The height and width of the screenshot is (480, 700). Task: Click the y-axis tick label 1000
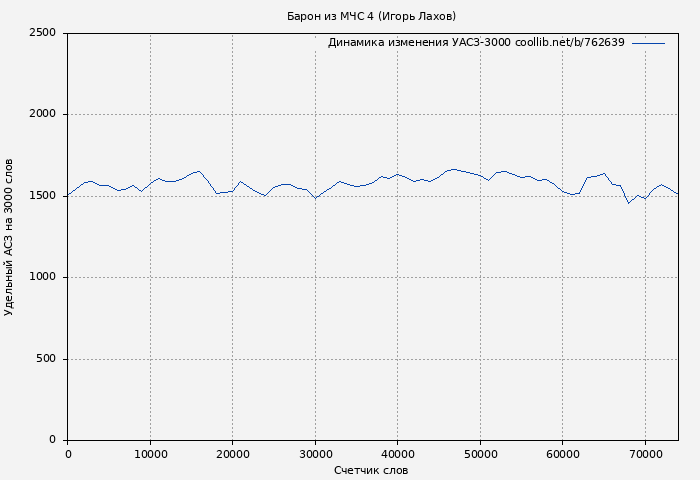42,278
